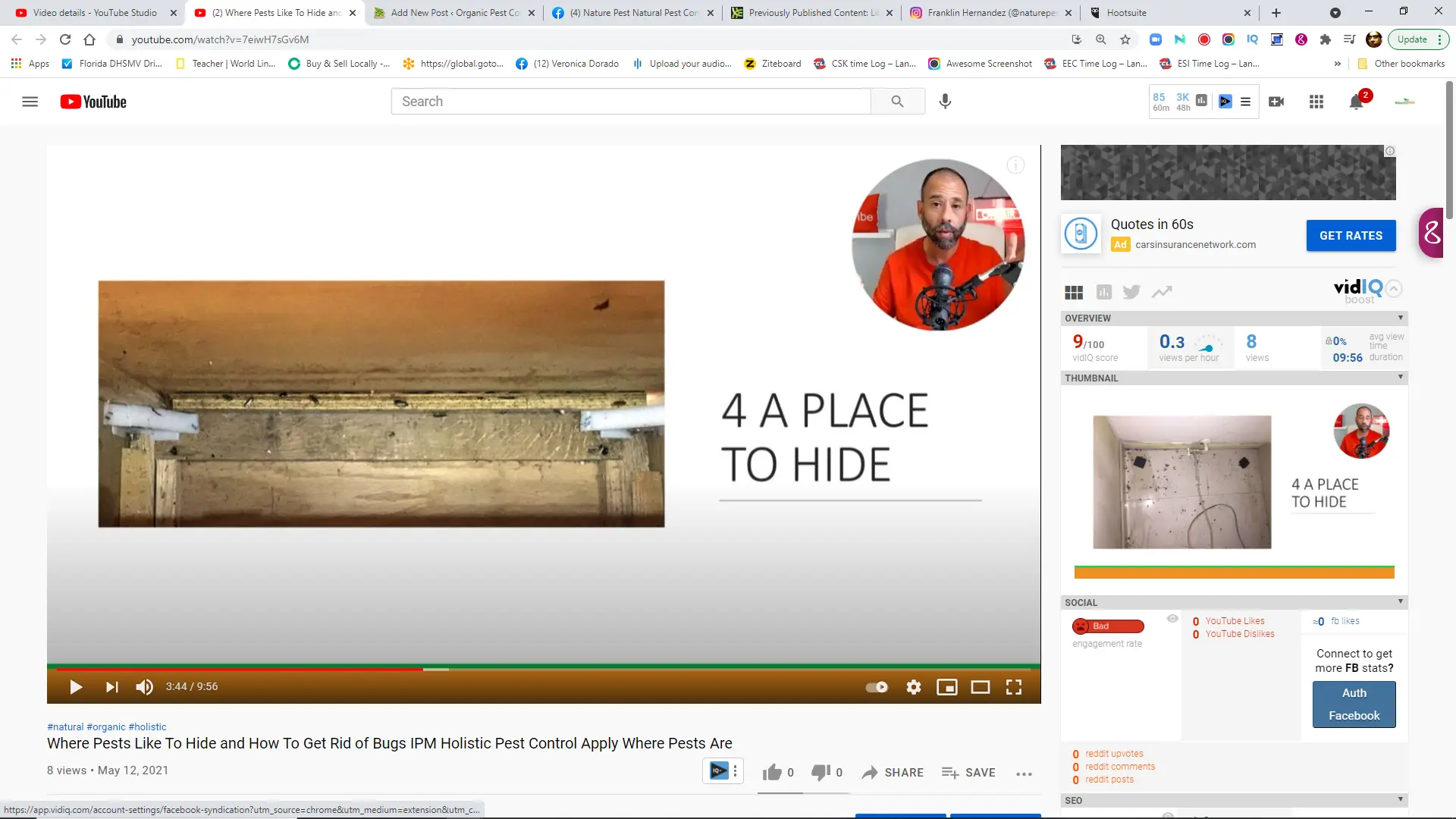Open video player settings gear
This screenshot has width=1456, height=819.
[914, 687]
